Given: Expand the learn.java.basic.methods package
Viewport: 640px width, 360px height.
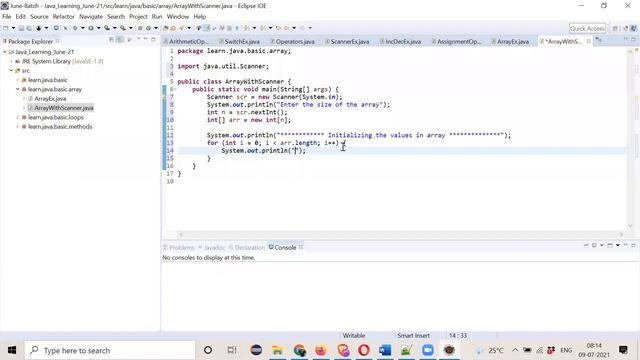Looking at the screenshot, I should coord(18,127).
